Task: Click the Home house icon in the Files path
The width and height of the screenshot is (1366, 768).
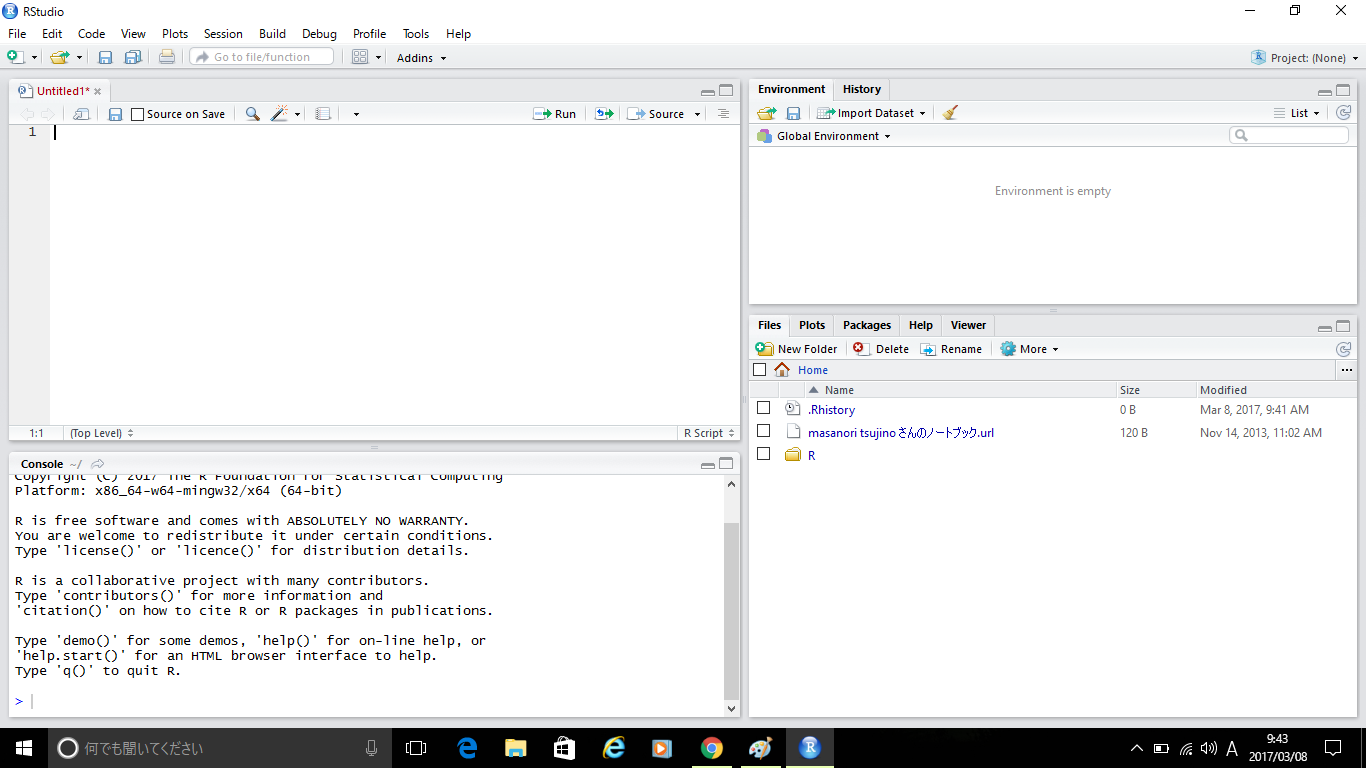Action: tap(782, 370)
